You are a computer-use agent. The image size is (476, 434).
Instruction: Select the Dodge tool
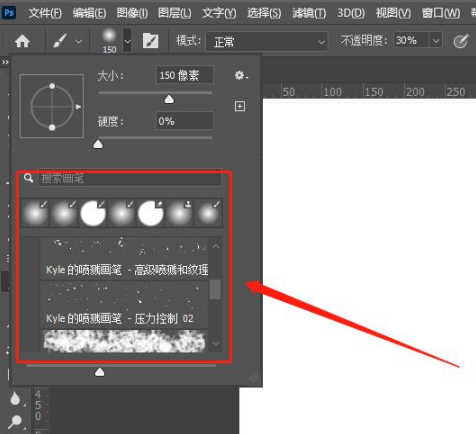coord(15,422)
